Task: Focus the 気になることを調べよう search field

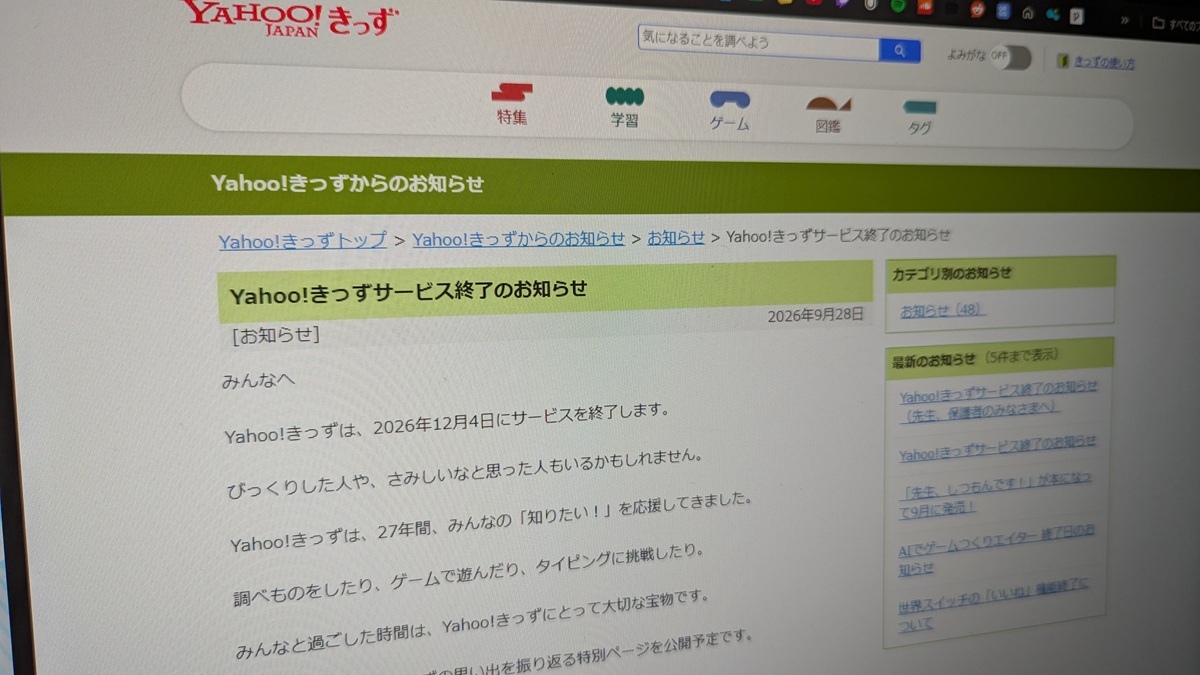Action: (x=759, y=44)
